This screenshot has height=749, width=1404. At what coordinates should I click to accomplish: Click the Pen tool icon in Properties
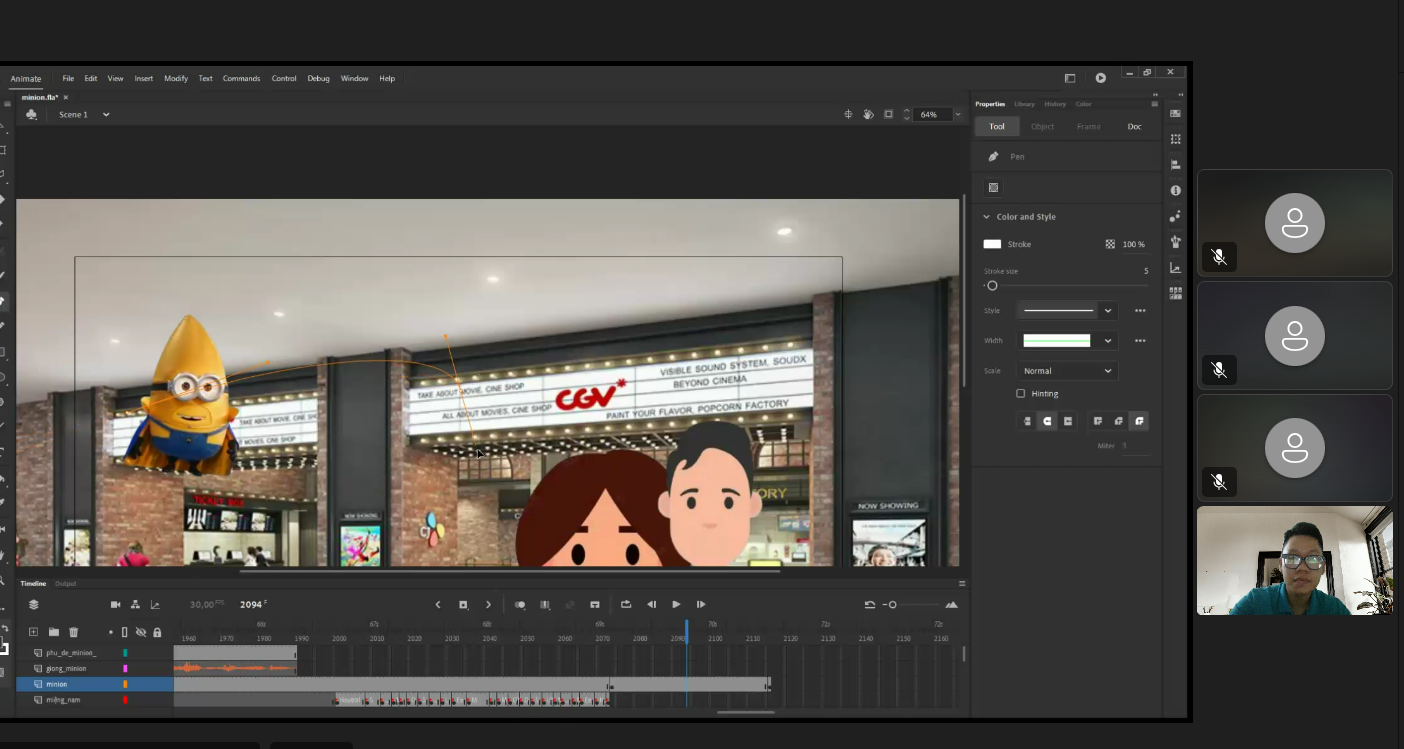point(993,156)
